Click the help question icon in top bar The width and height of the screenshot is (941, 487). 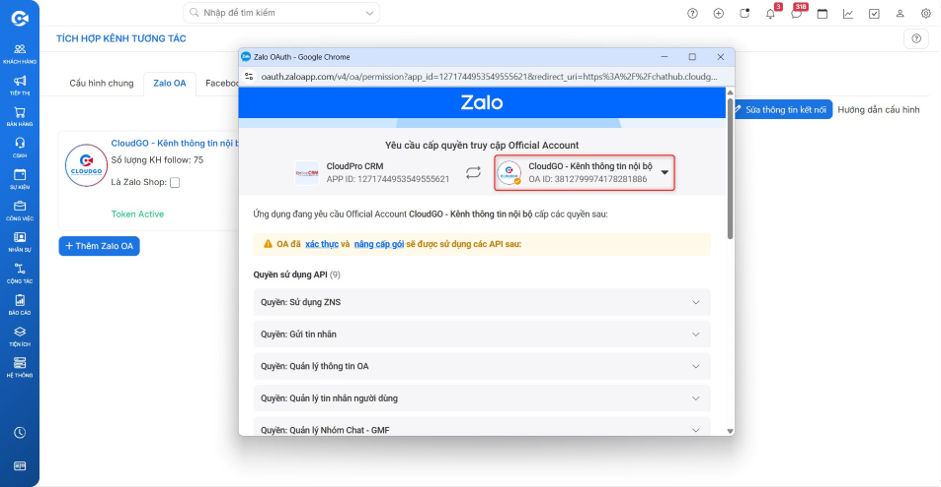point(693,14)
